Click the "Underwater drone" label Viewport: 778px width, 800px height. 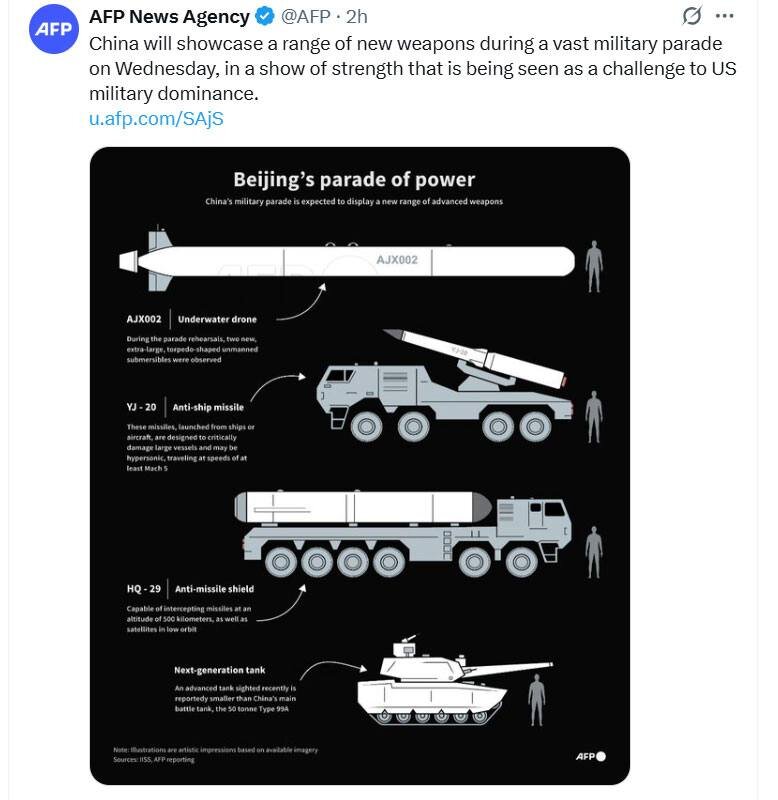pyautogui.click(x=217, y=319)
